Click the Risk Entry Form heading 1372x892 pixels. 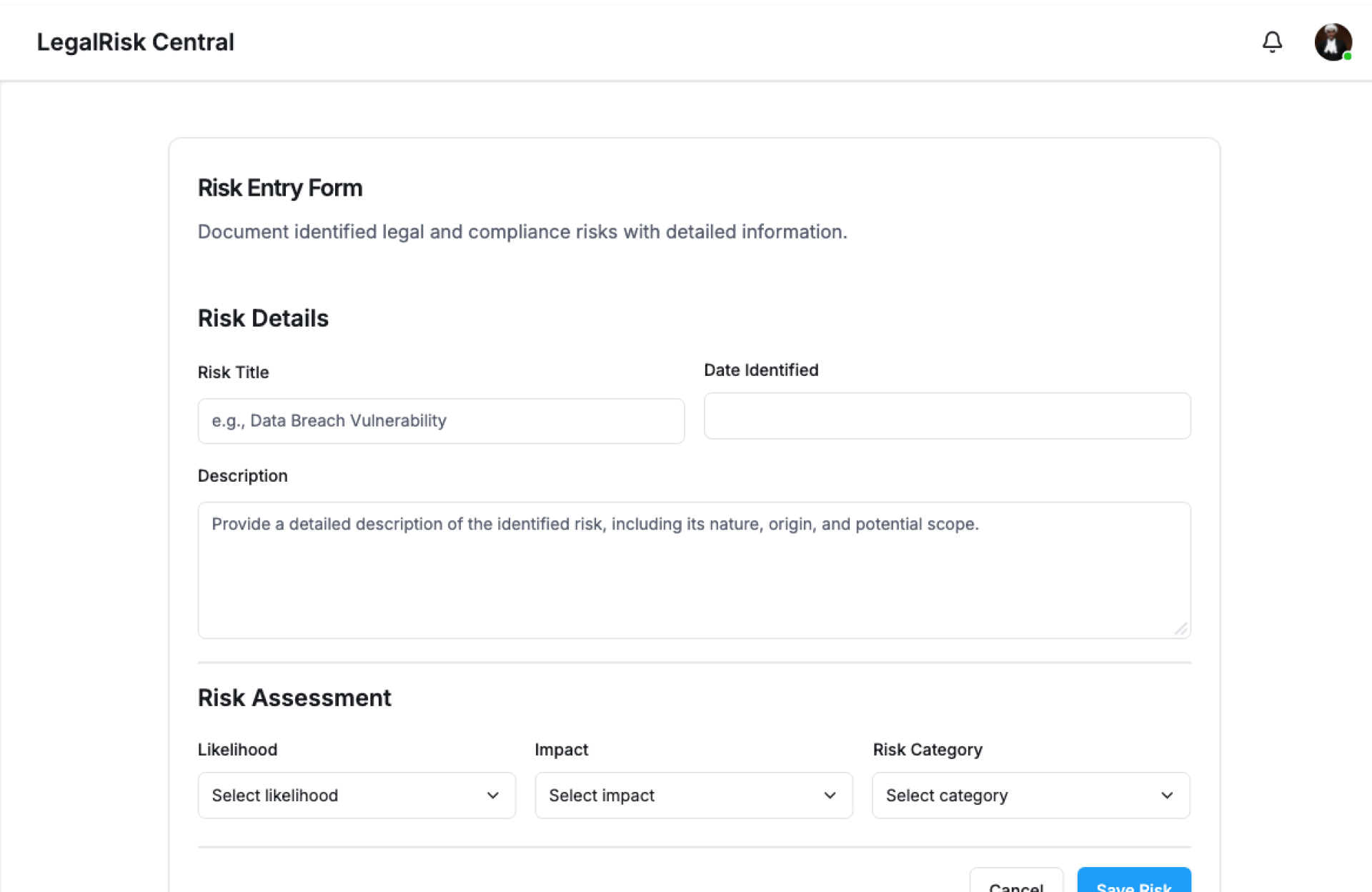point(279,188)
